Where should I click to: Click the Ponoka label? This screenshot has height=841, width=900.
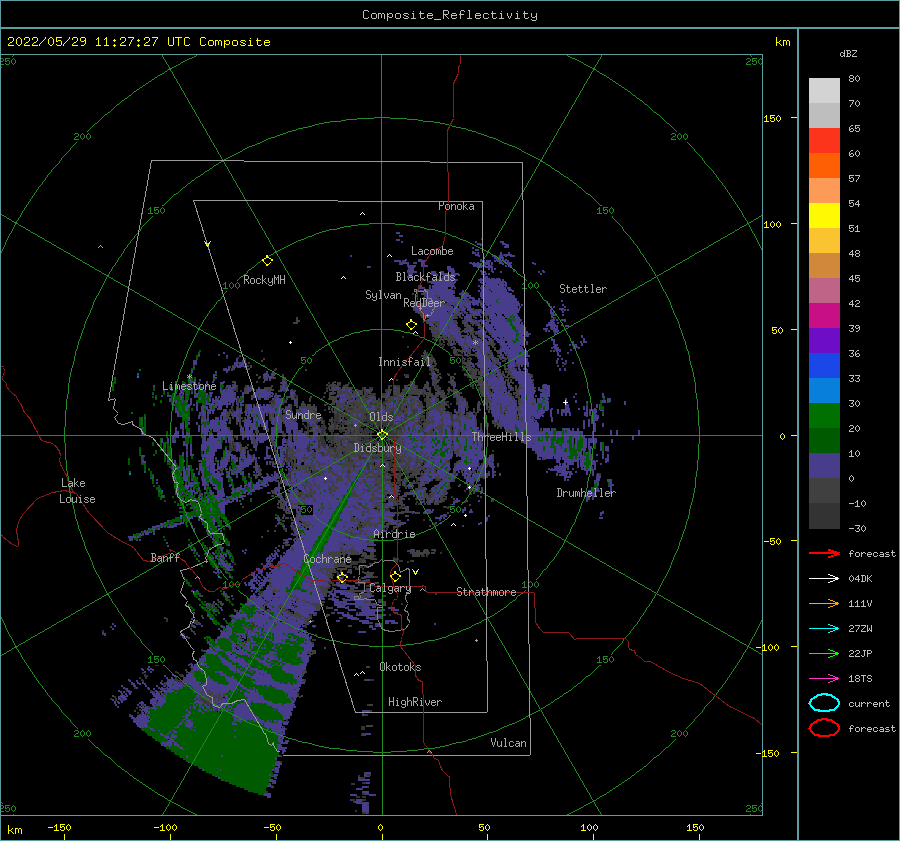(456, 206)
